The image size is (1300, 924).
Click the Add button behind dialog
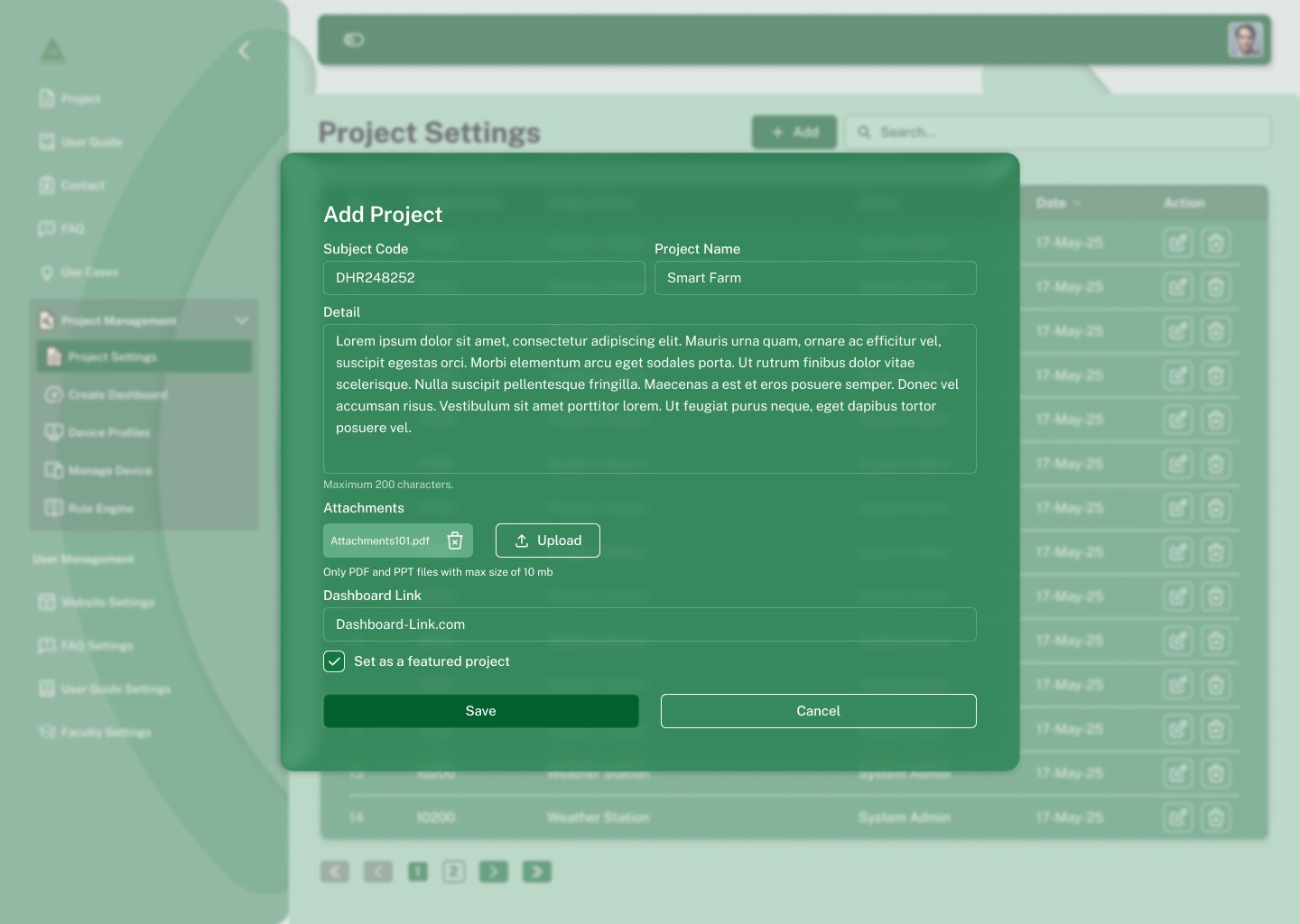click(x=794, y=132)
